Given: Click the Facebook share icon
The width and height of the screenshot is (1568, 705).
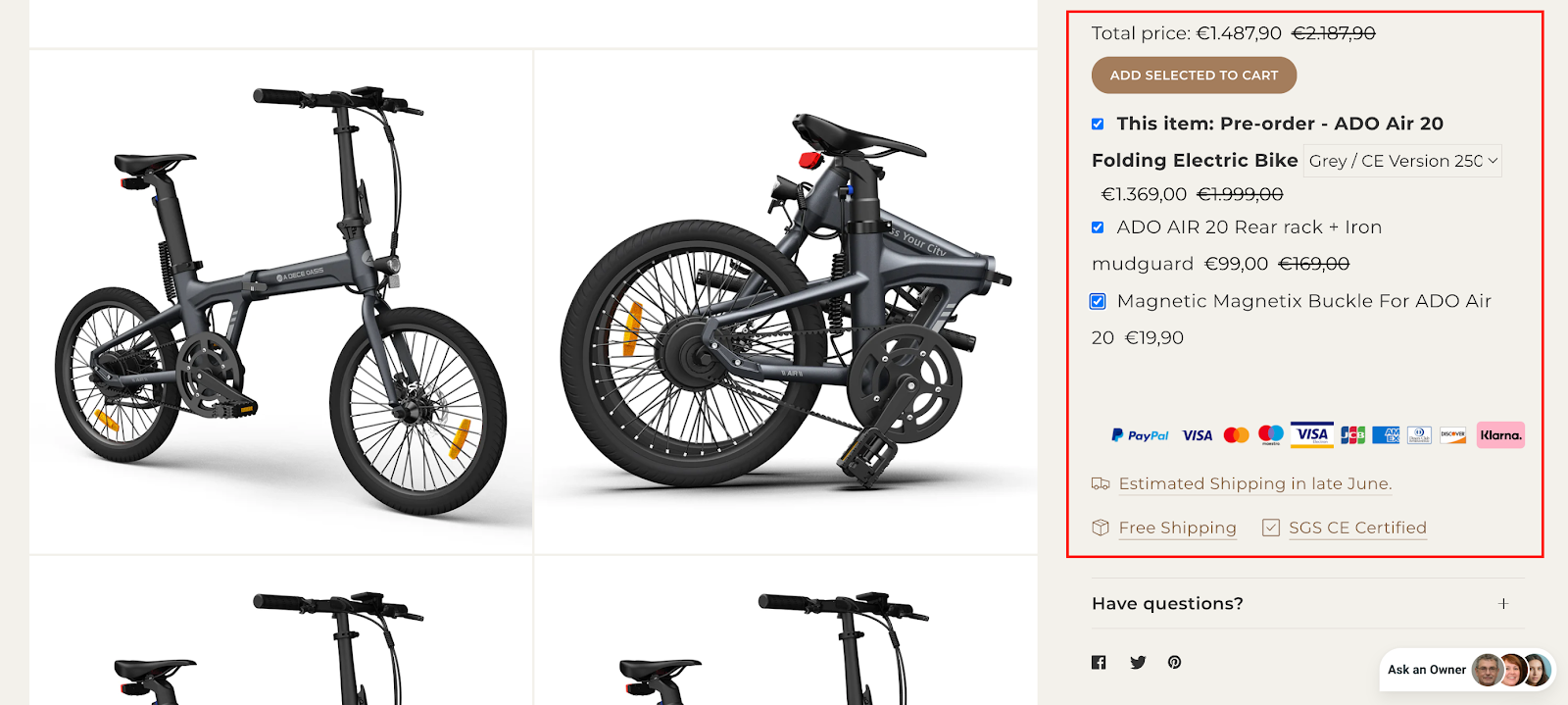Looking at the screenshot, I should tap(1099, 662).
